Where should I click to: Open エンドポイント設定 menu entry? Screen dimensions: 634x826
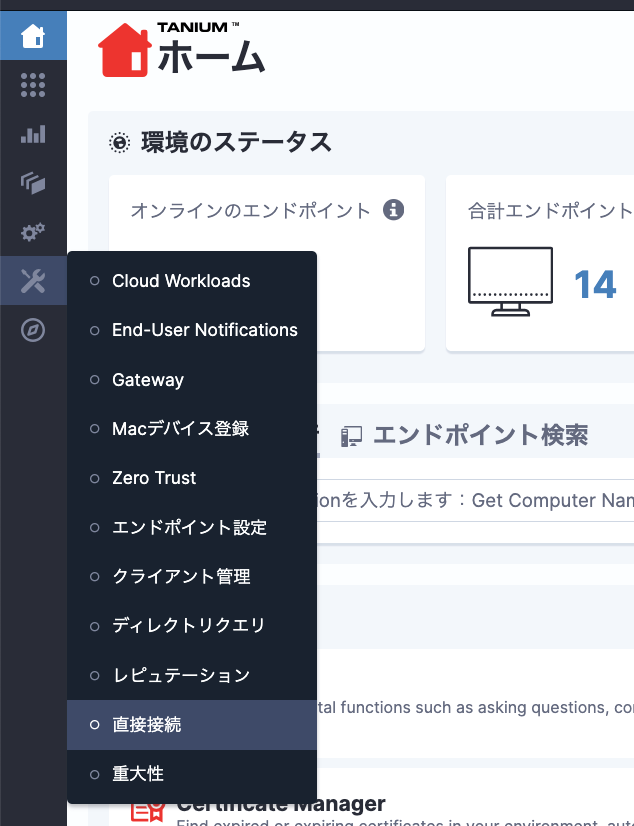pyautogui.click(x=192, y=527)
